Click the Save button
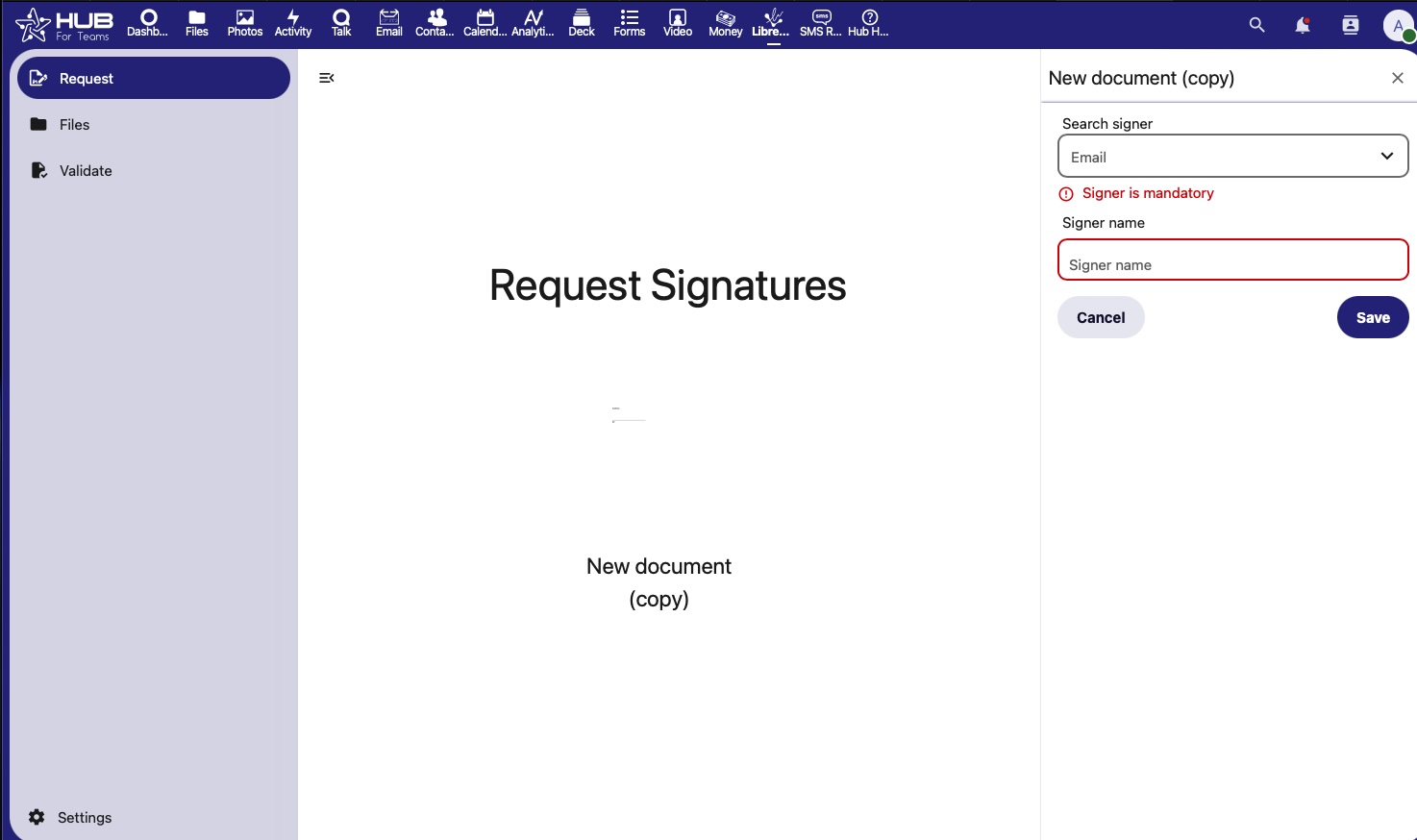The image size is (1417, 840). (x=1372, y=317)
